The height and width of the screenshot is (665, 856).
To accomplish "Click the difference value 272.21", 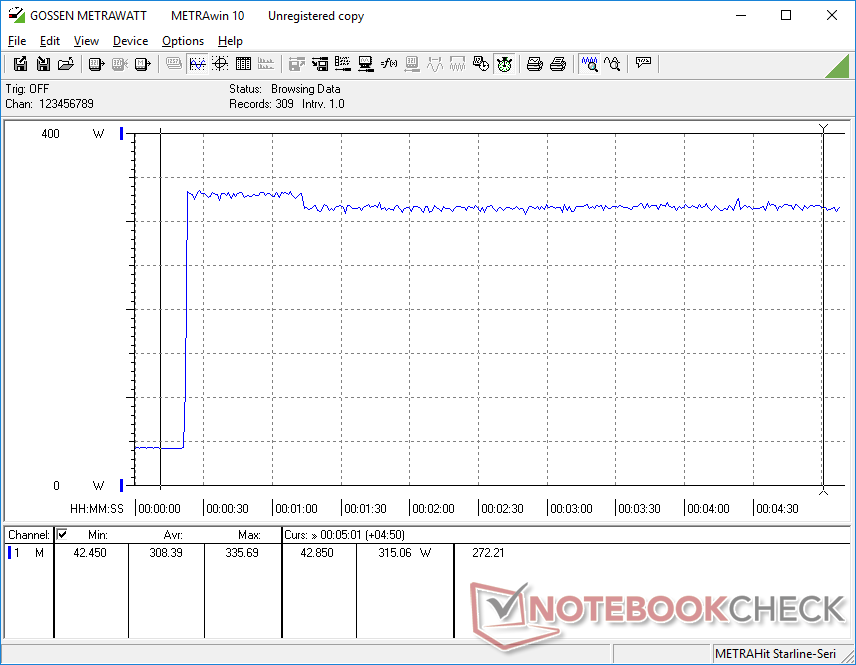I will coord(488,553).
